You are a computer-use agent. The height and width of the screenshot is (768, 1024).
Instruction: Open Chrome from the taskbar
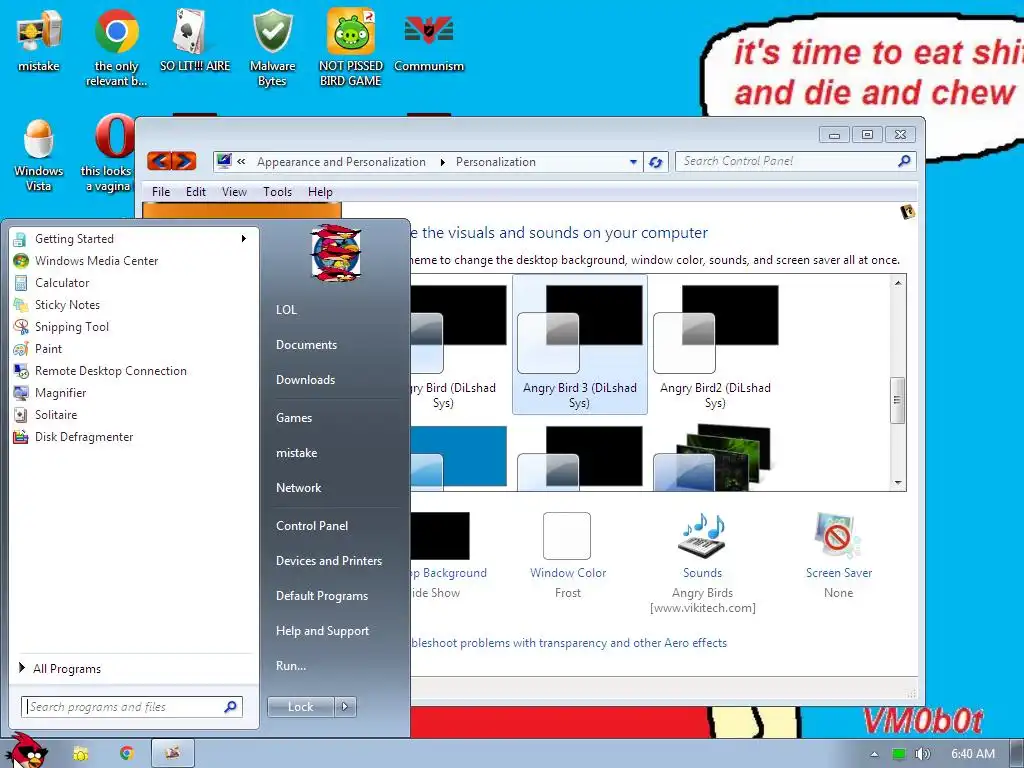coord(127,754)
